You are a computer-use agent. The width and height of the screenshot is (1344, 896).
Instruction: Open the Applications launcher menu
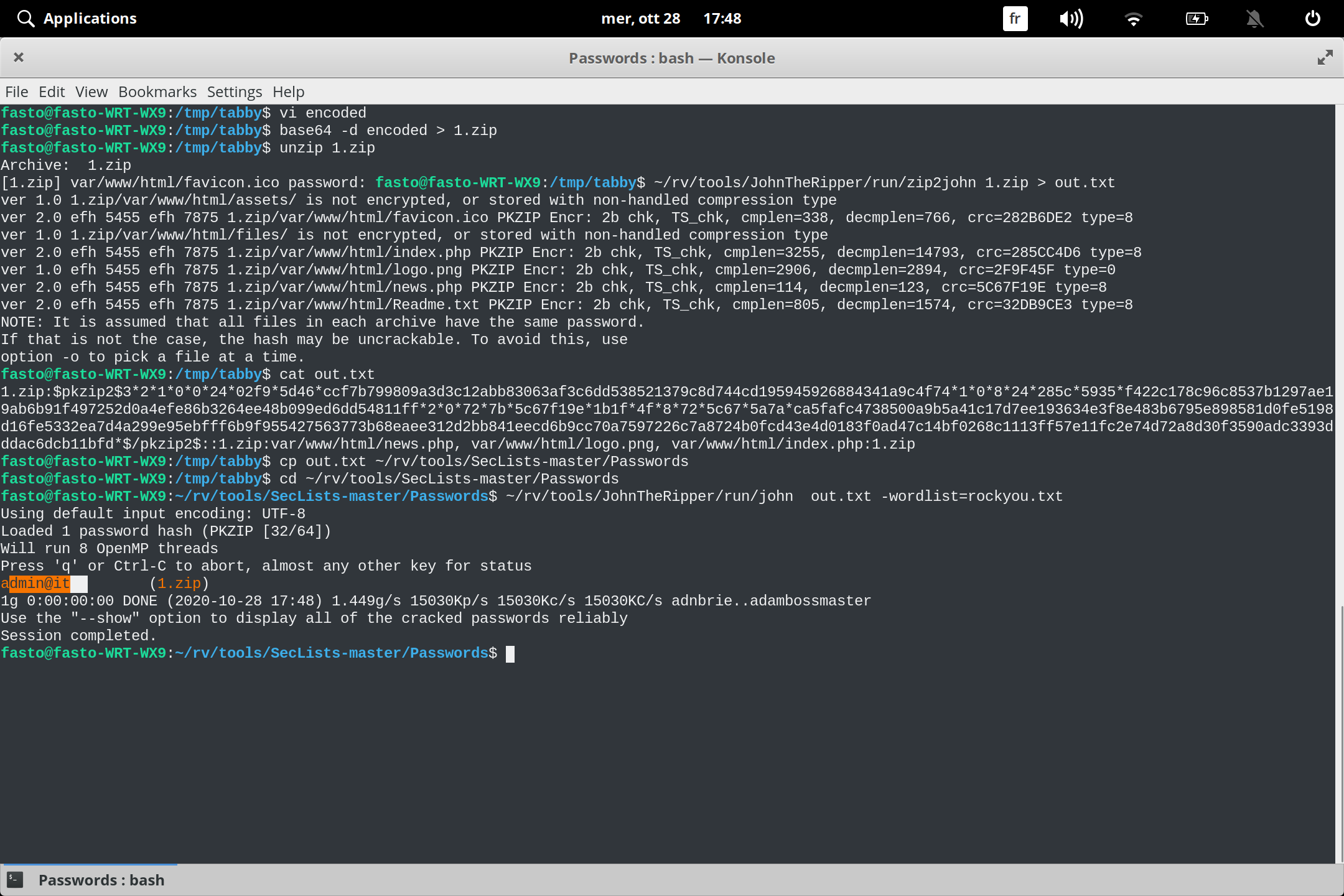point(90,18)
